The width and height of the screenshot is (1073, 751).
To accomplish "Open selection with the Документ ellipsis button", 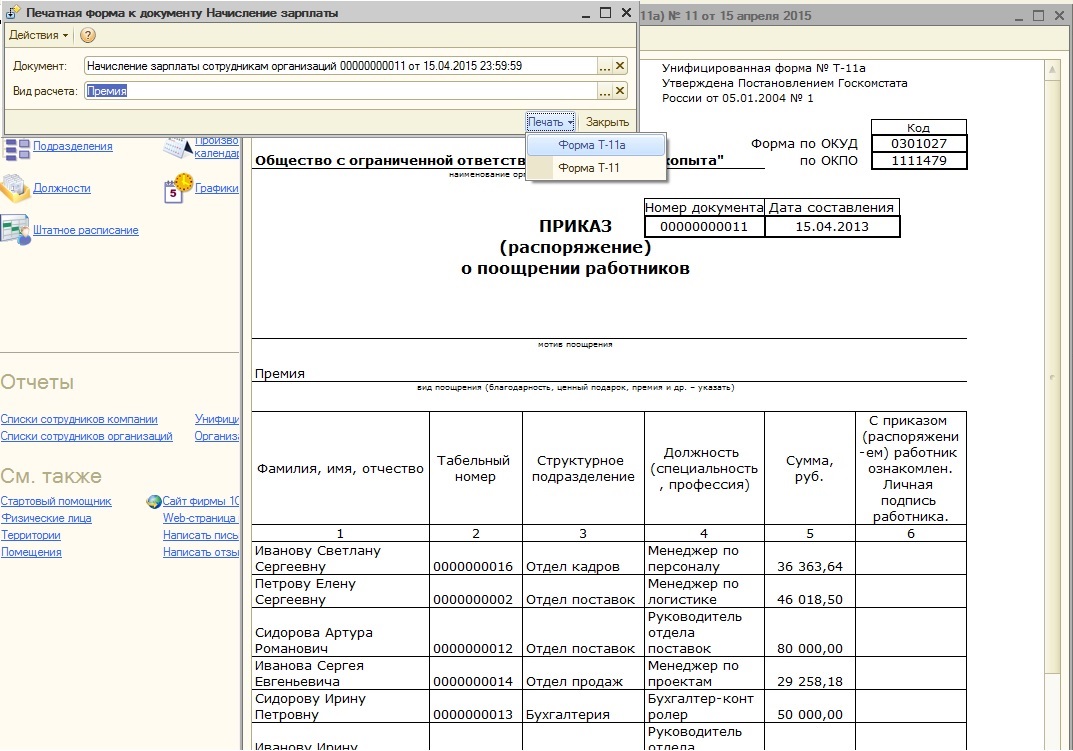I will click(605, 66).
